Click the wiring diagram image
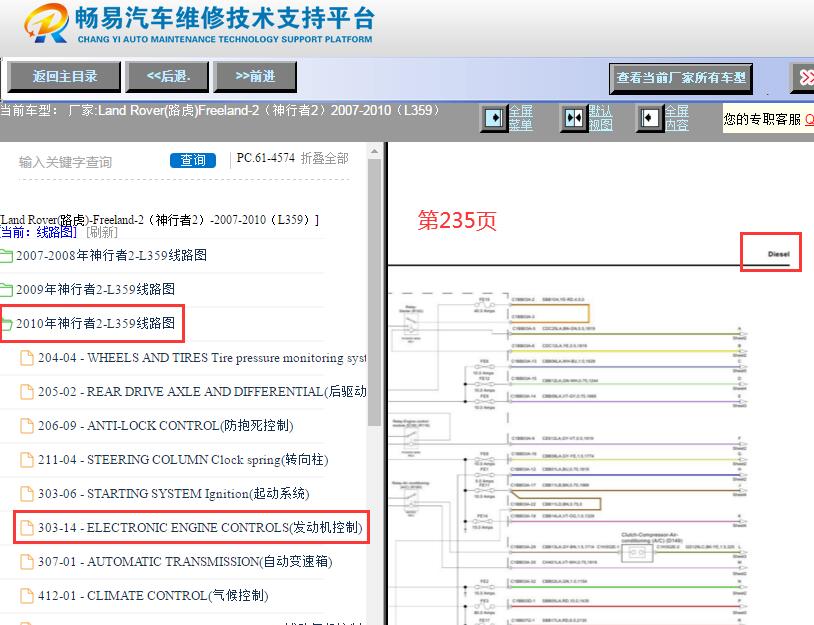 568,459
